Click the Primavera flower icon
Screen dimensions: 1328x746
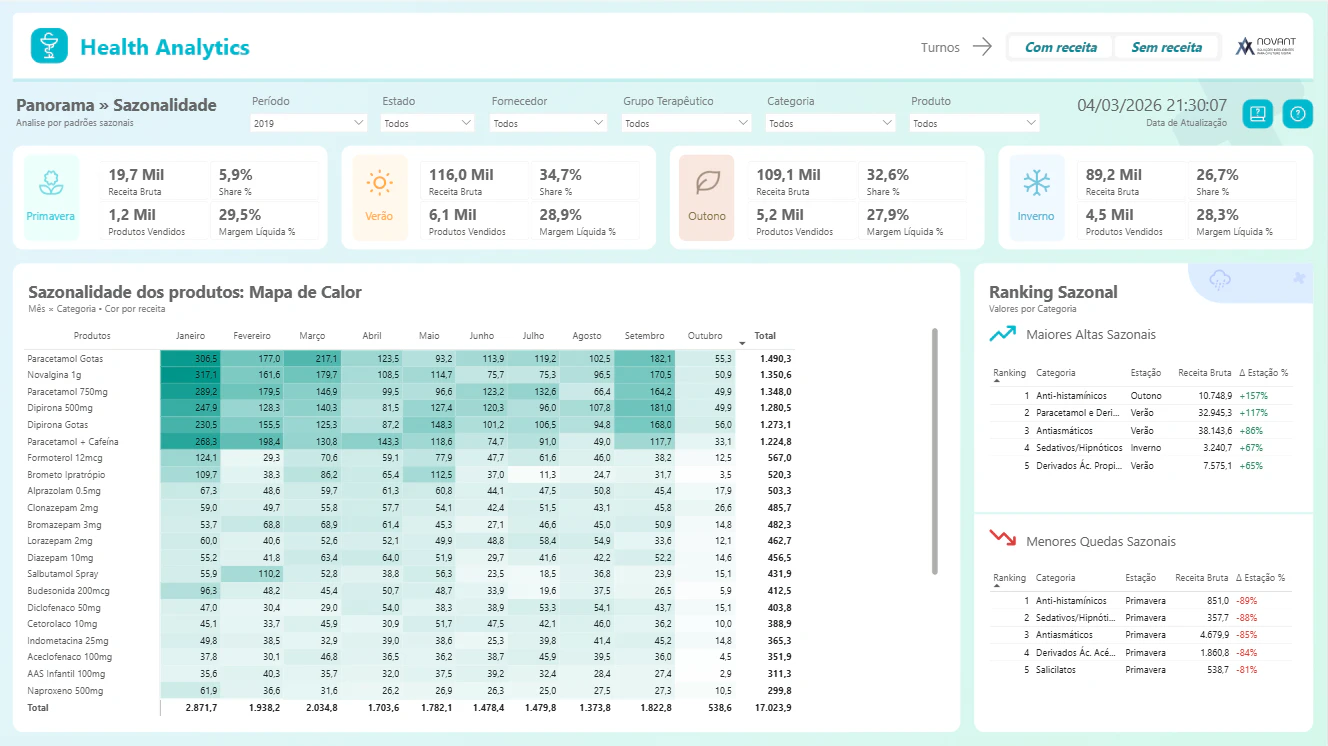click(51, 183)
